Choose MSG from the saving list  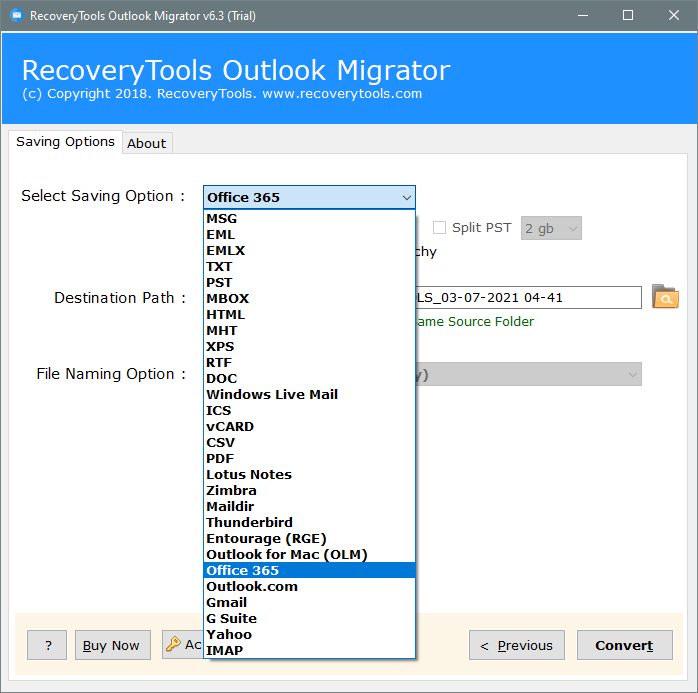point(309,219)
